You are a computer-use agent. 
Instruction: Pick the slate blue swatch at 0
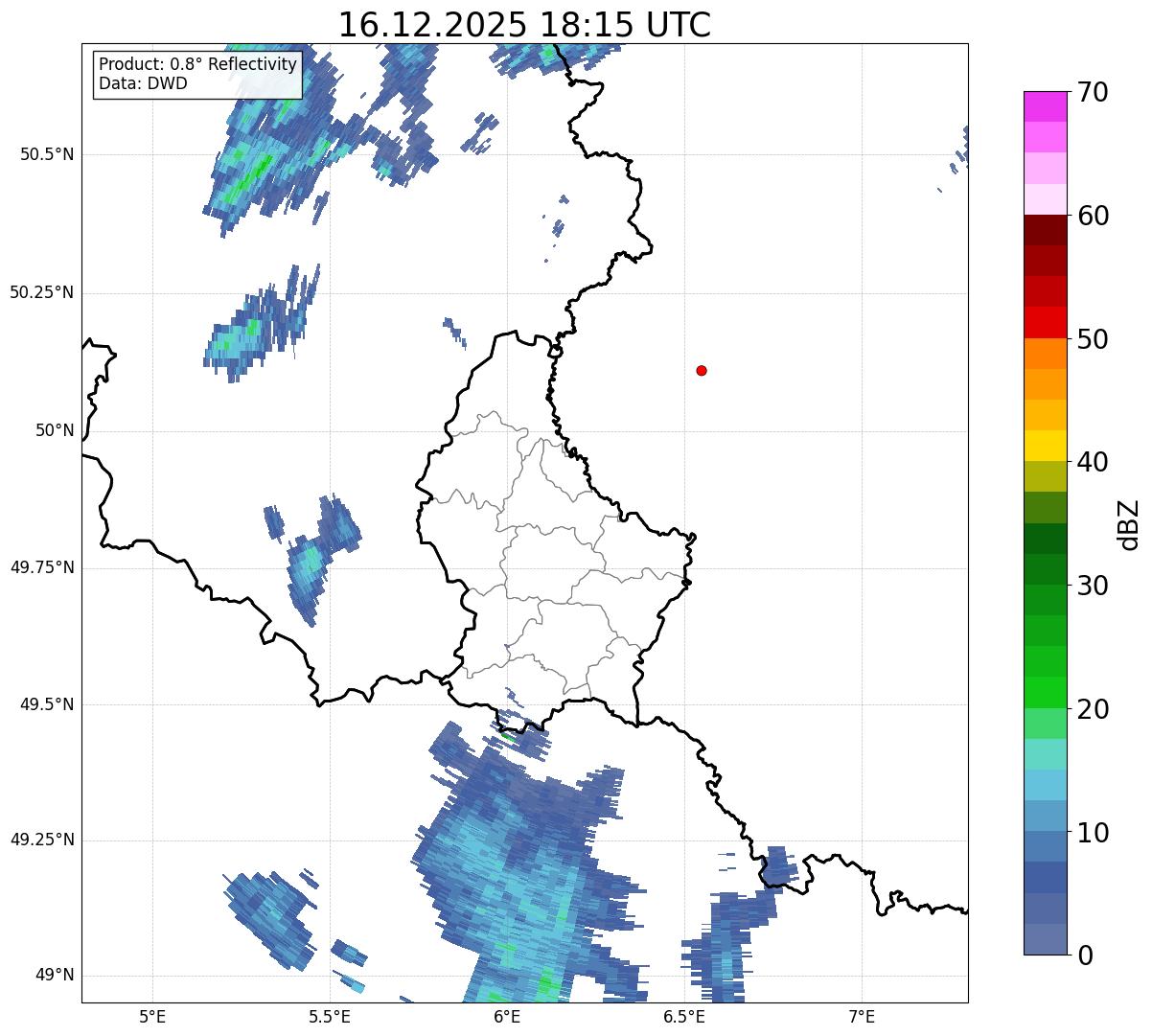point(1045,939)
